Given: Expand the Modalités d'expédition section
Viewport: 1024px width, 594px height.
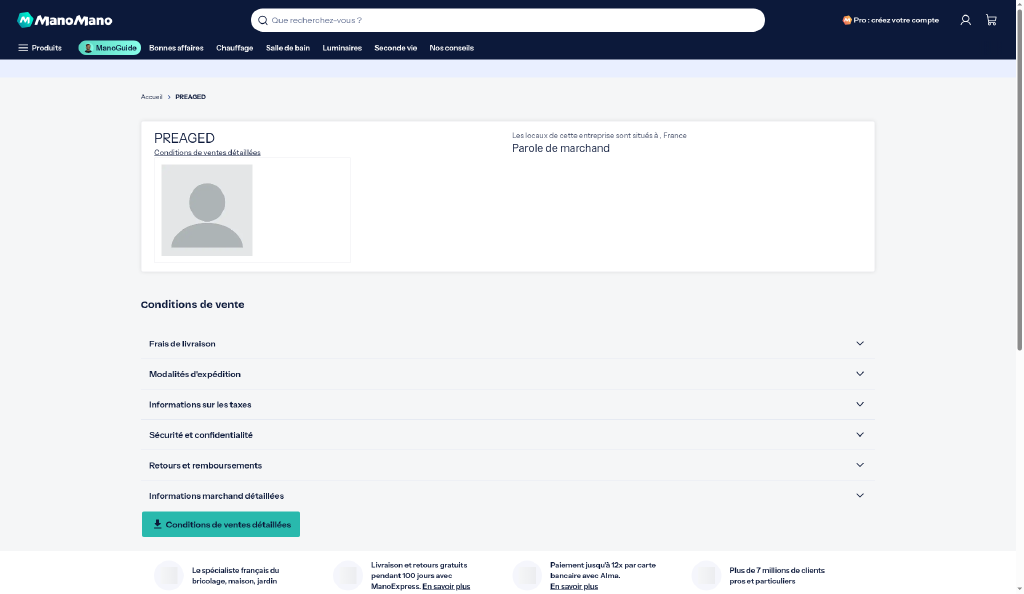Looking at the screenshot, I should 507,374.
